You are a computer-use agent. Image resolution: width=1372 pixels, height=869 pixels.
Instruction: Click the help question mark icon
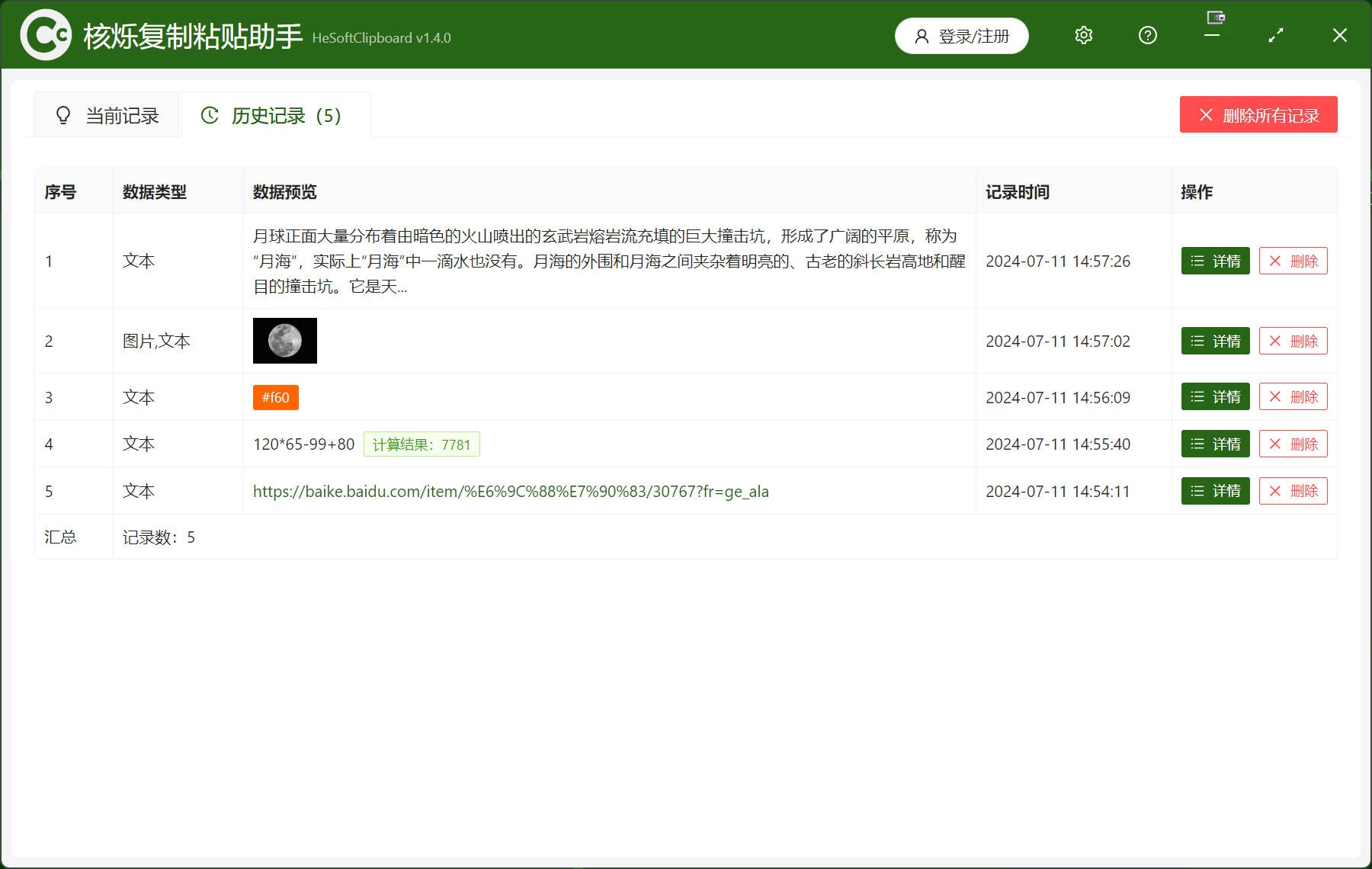tap(1147, 35)
